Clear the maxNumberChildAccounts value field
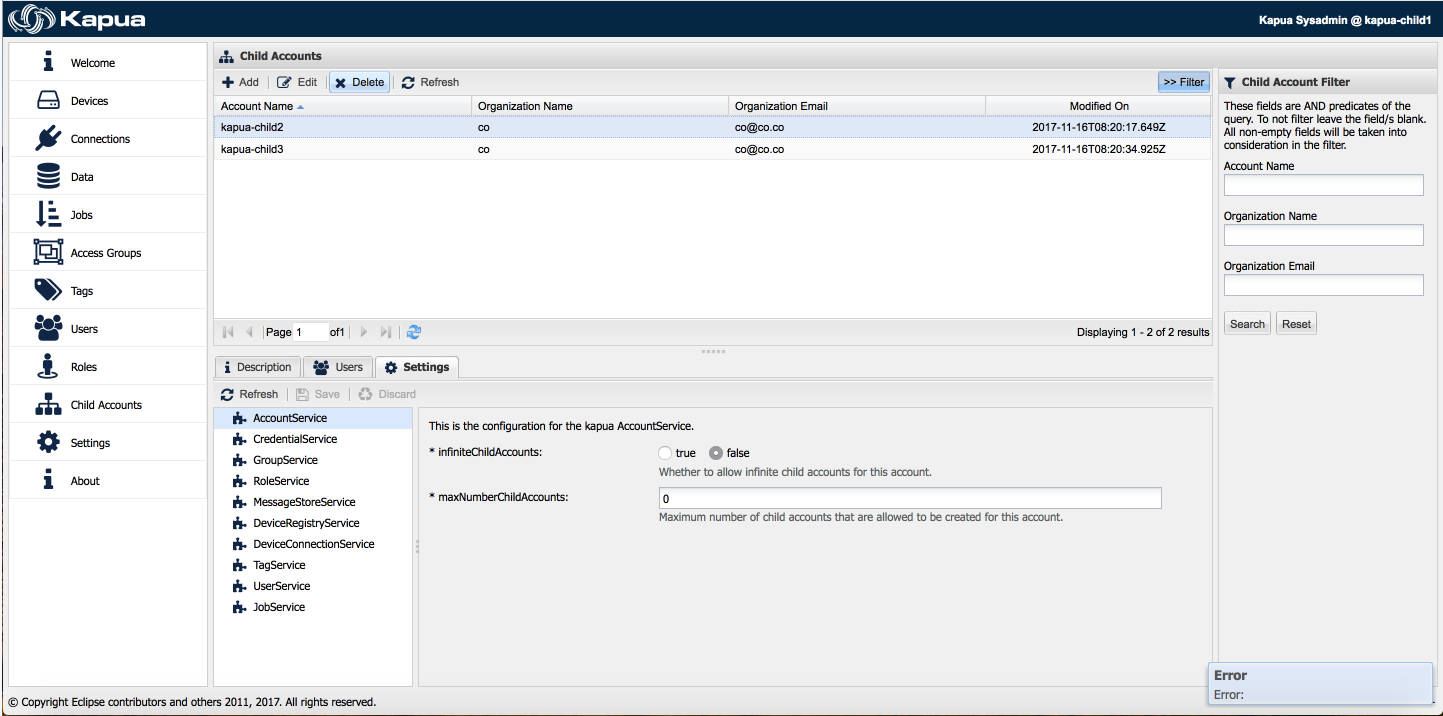The width and height of the screenshot is (1443, 716). tap(909, 497)
